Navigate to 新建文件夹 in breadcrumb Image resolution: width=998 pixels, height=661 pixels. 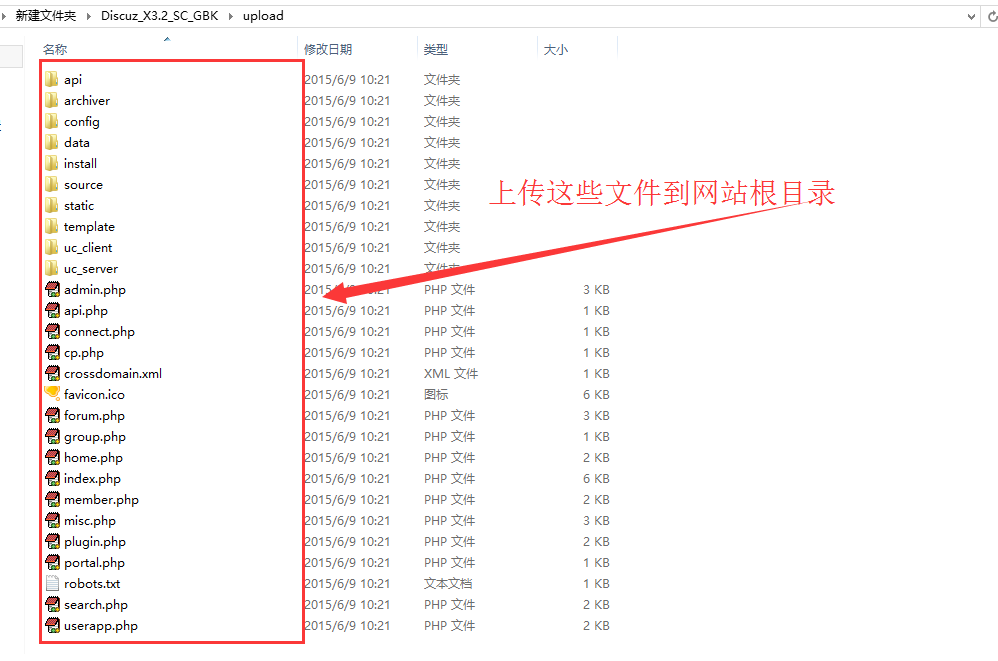pos(45,16)
